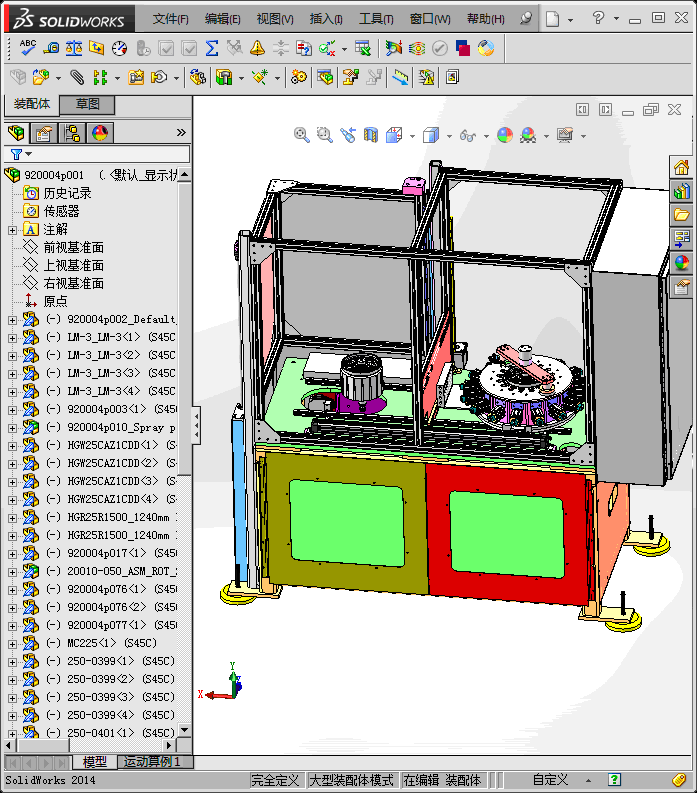Open Equations (sigma icon)
This screenshot has height=793, width=697.
[x=212, y=48]
